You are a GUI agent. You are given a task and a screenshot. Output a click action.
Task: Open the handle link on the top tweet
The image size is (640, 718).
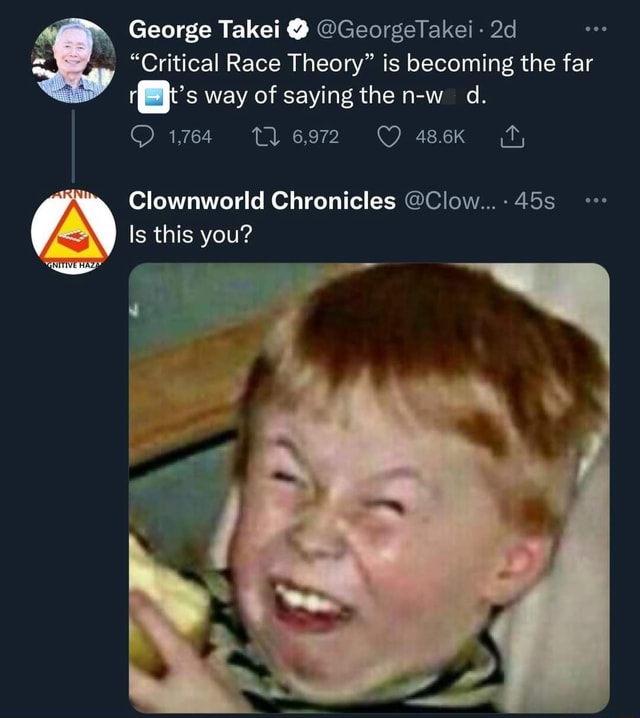[394, 30]
